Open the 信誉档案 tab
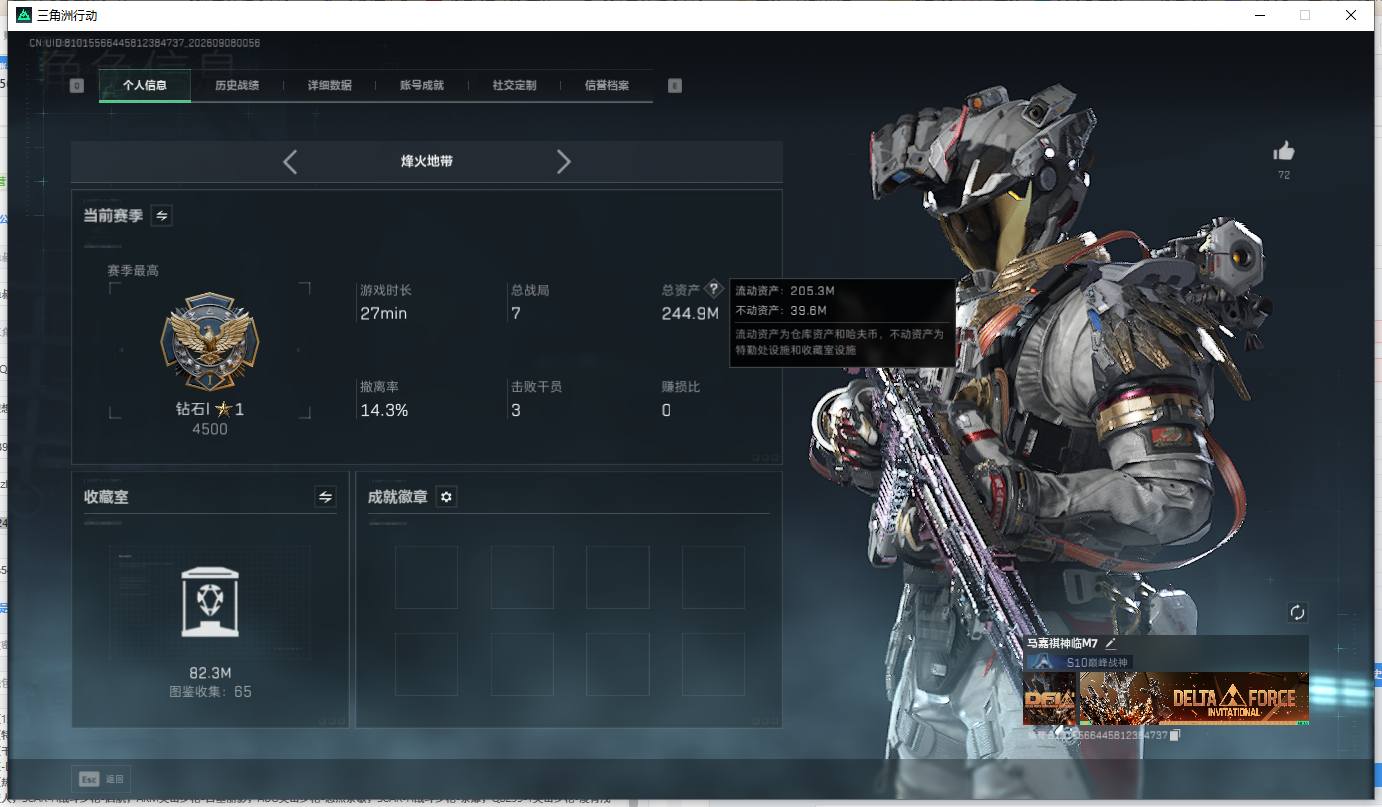The width and height of the screenshot is (1382, 807). click(x=607, y=86)
